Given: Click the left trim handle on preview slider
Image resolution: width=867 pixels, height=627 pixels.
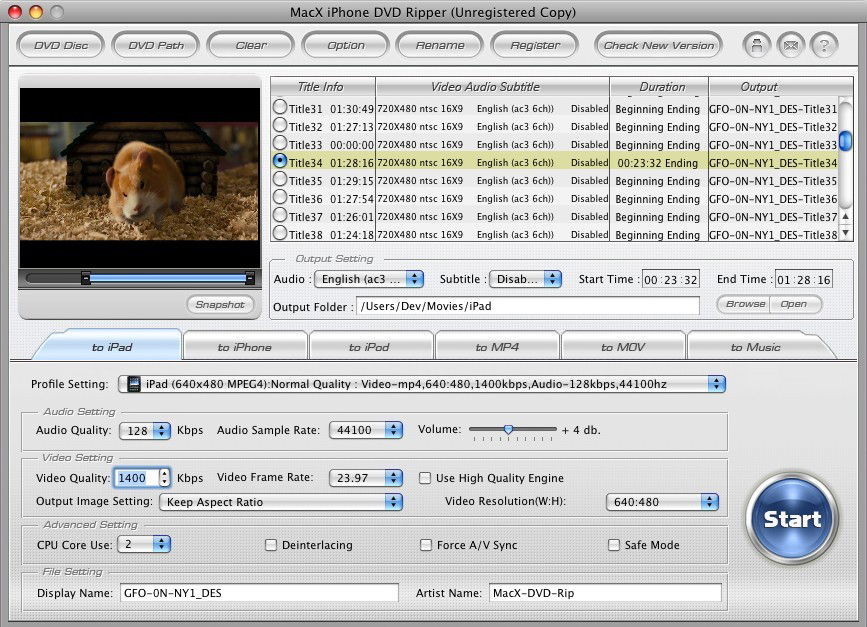Looking at the screenshot, I should click(86, 278).
